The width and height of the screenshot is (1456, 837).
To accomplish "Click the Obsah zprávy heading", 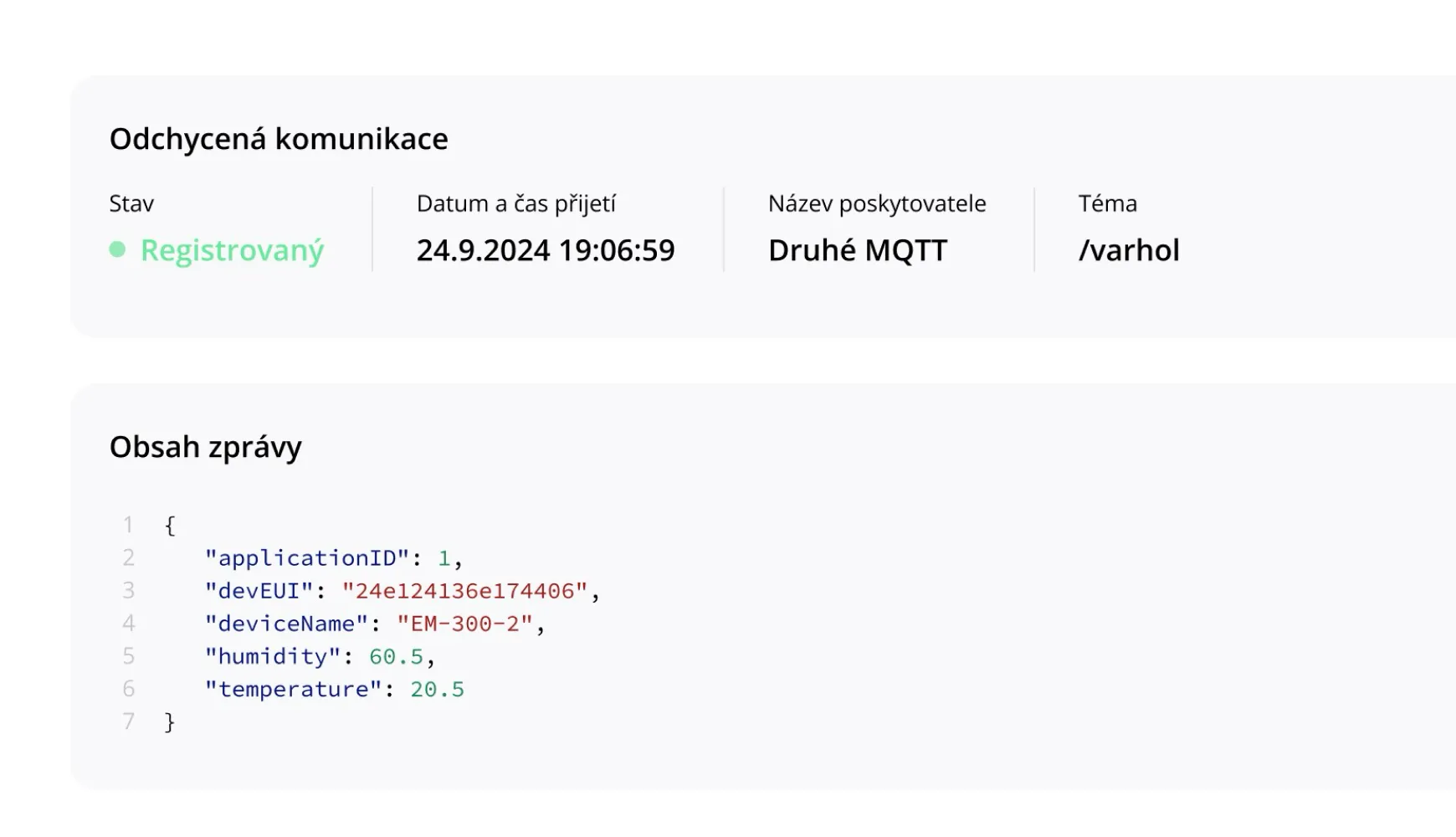I will coord(205,447).
